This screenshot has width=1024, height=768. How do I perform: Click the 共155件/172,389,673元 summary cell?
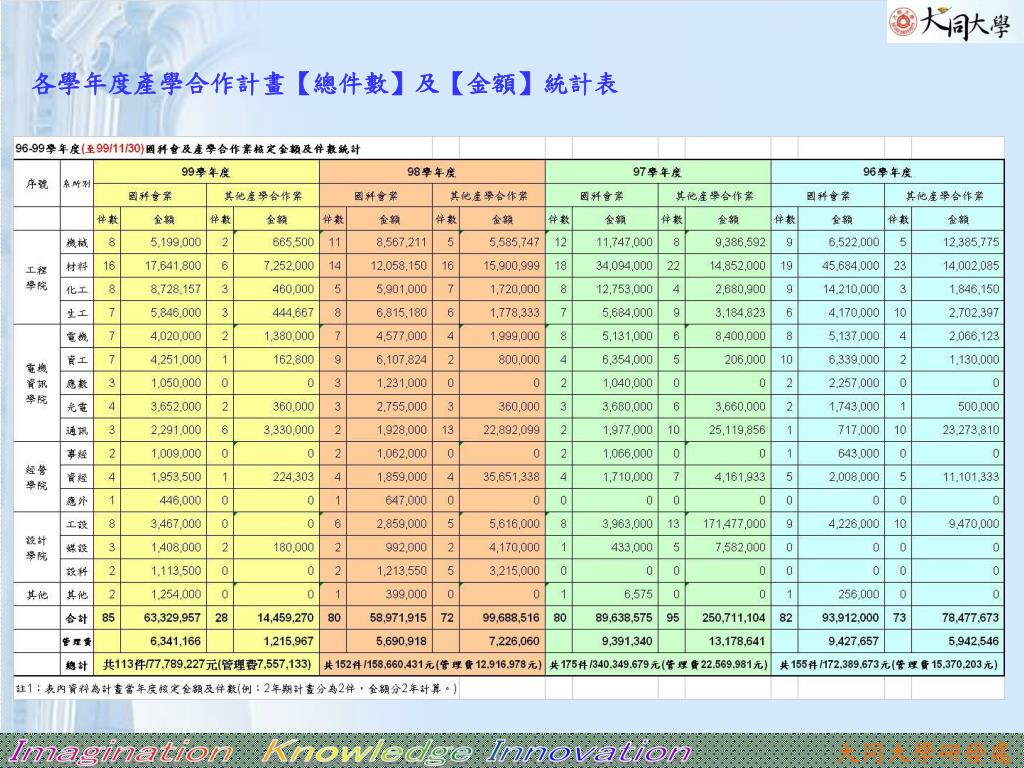pos(888,665)
